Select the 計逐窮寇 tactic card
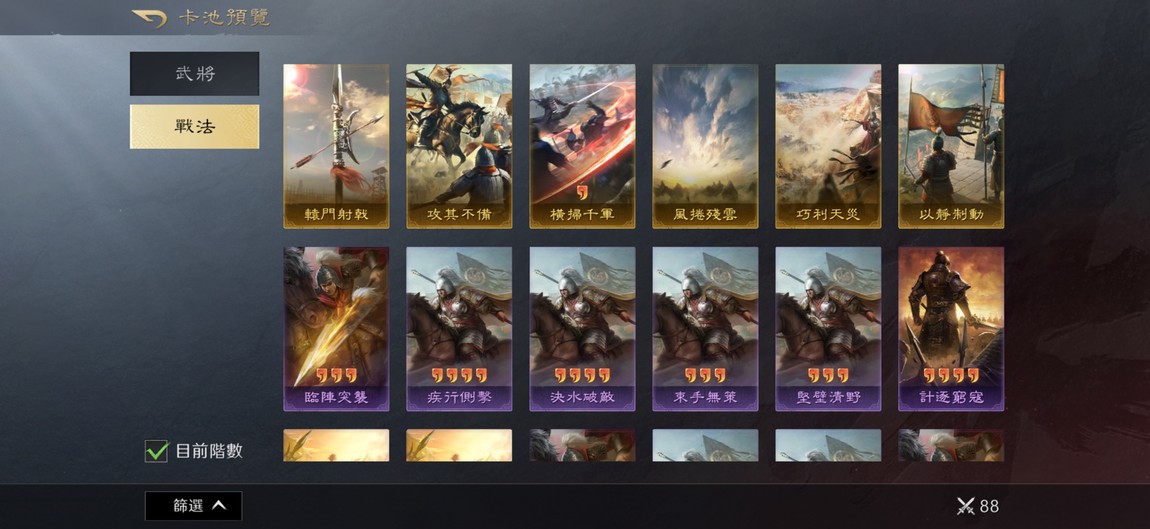 click(951, 329)
